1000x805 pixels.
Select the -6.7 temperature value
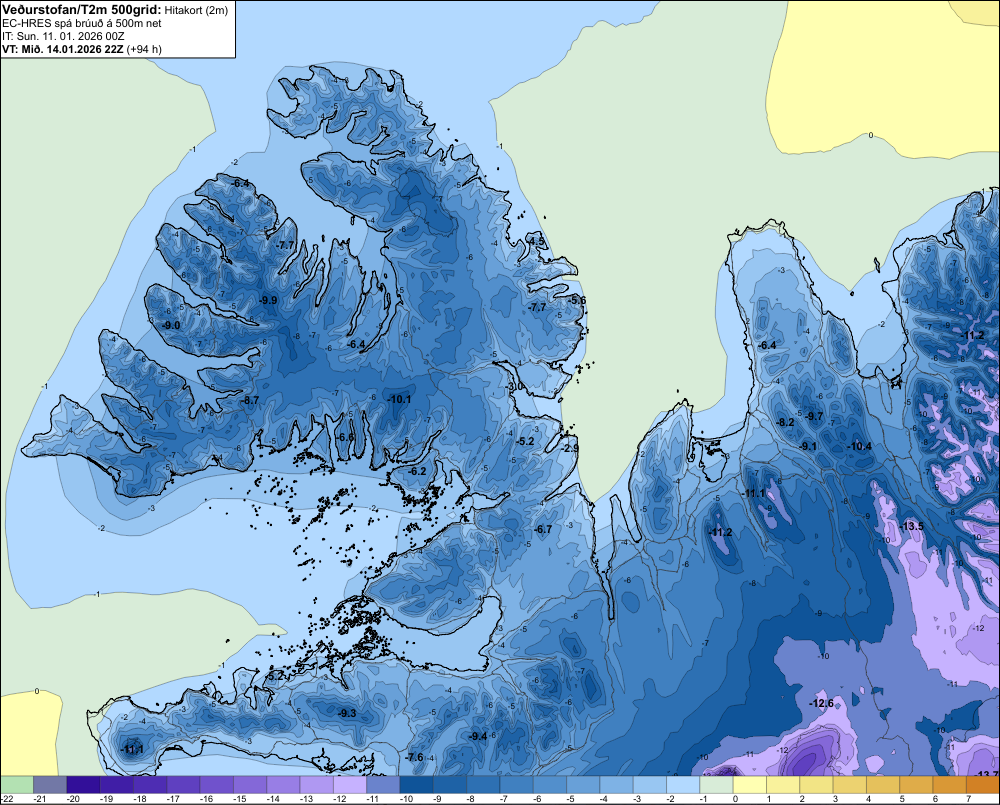pos(543,529)
